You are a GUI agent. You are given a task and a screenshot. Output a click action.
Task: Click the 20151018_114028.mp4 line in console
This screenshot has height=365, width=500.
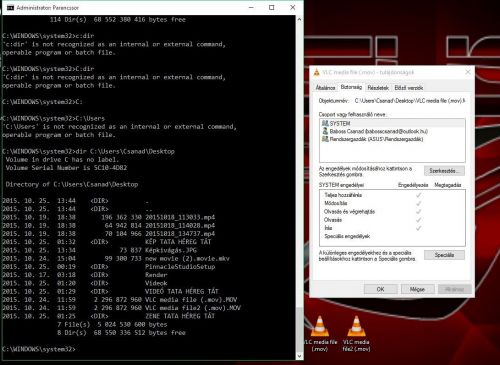109,225
